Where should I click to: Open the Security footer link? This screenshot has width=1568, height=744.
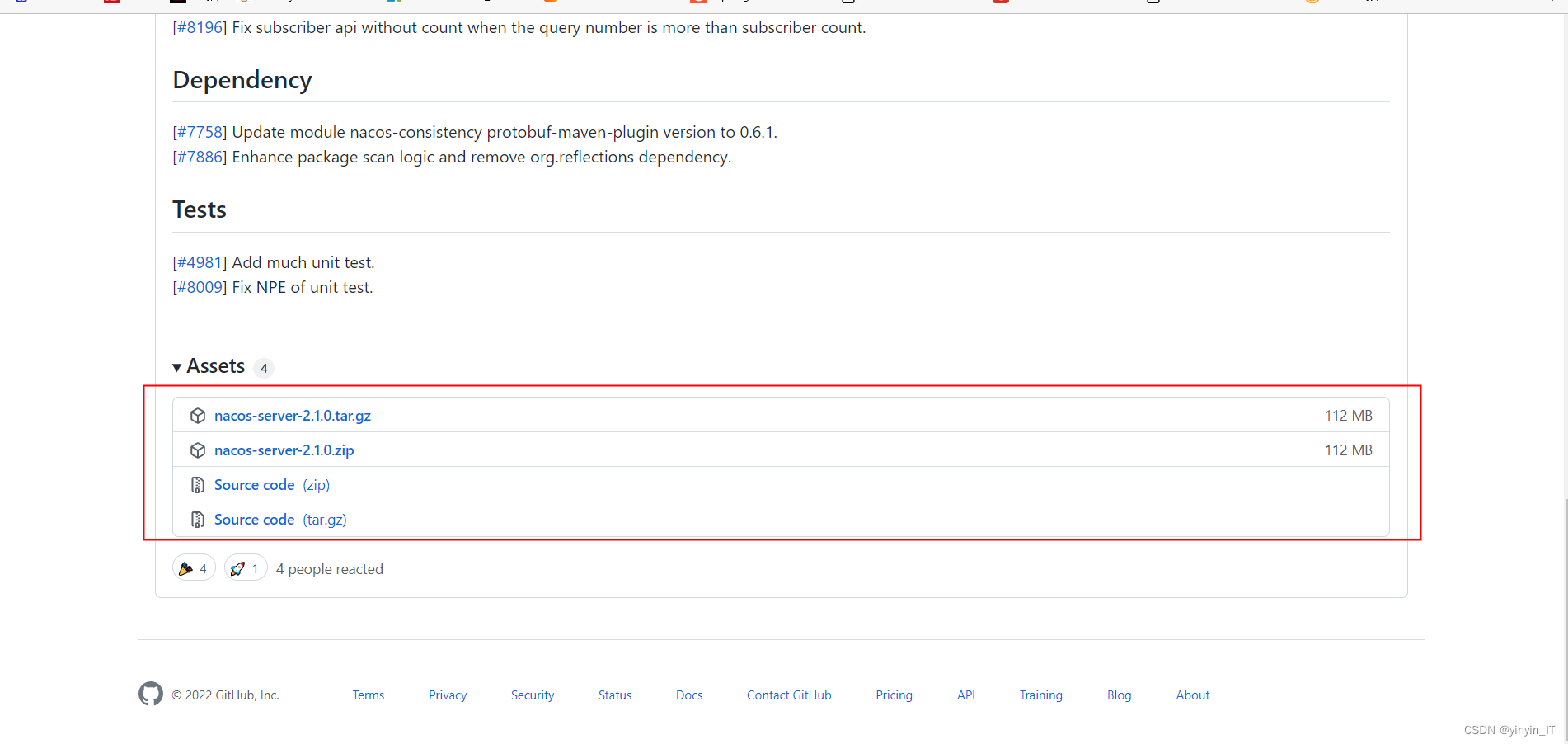(533, 695)
